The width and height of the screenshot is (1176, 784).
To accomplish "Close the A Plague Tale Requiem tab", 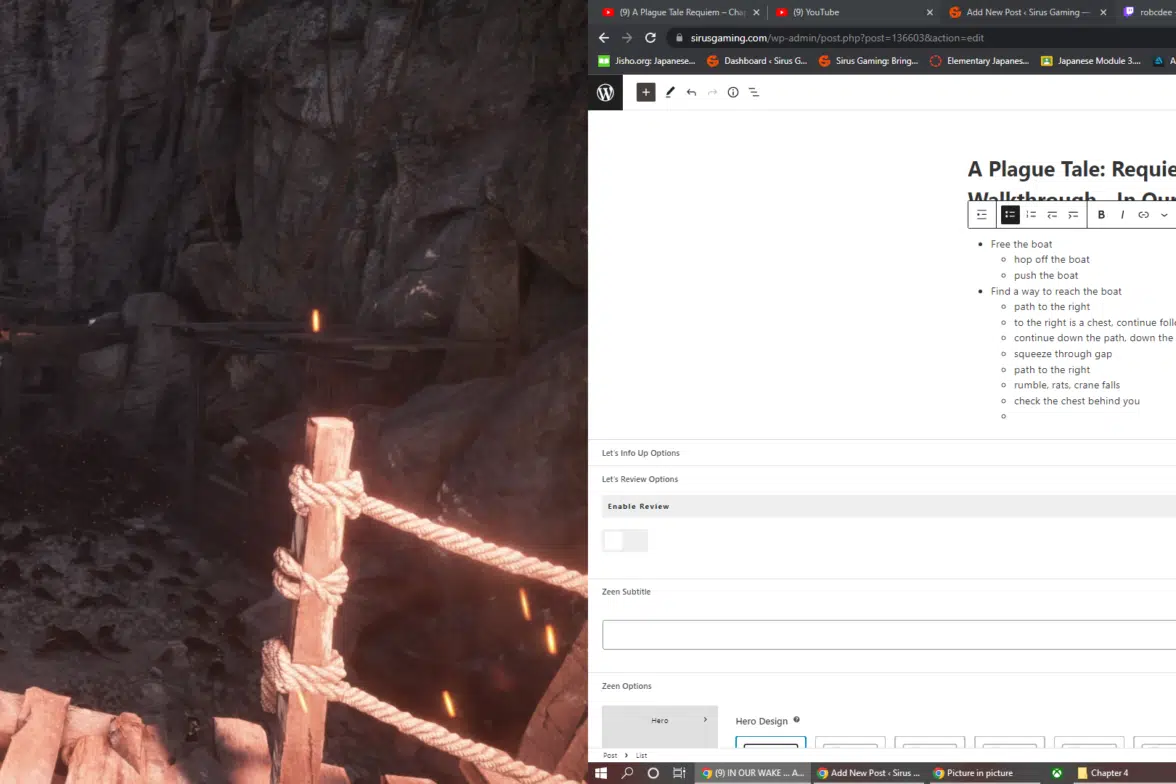I will [x=756, y=12].
